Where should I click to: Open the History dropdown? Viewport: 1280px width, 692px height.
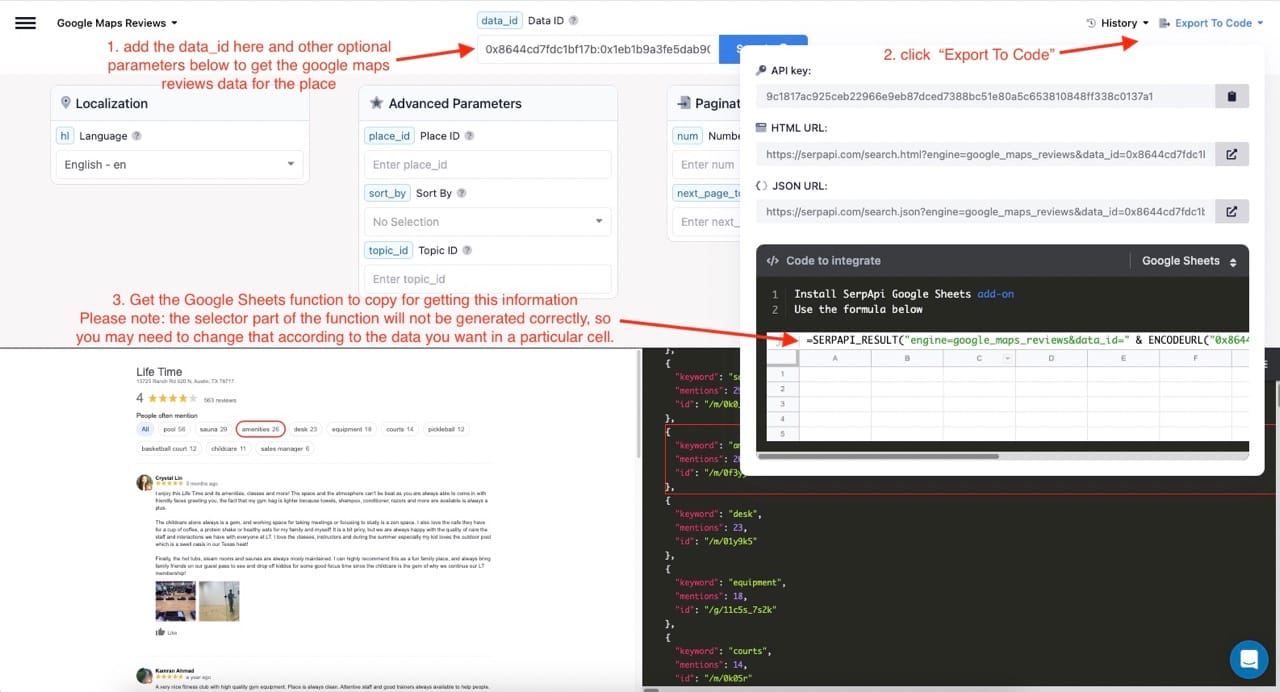pyautogui.click(x=1118, y=23)
